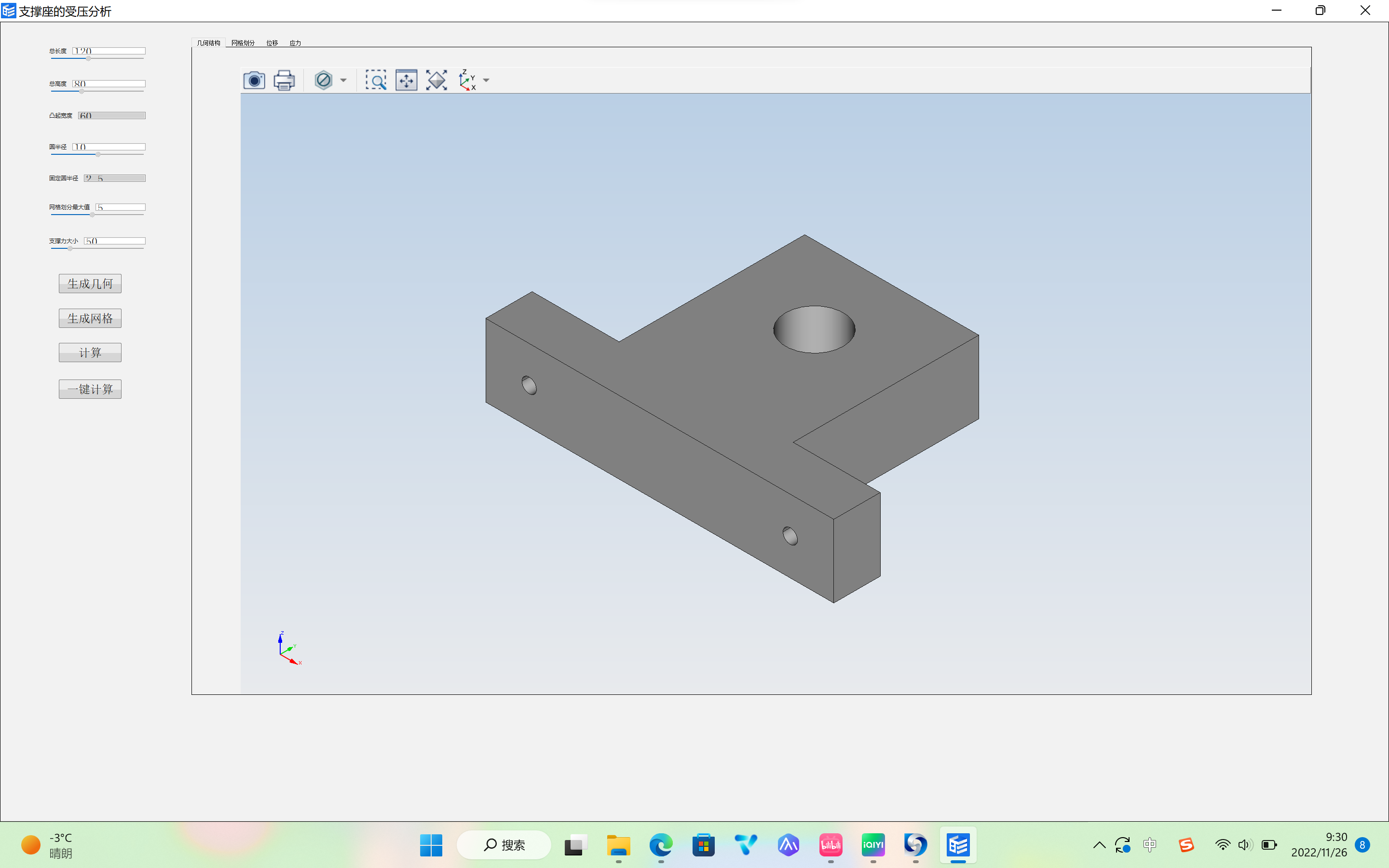Screen dimensions: 1389x868
Task: Click the taskbar 搜索 search box
Action: pyautogui.click(x=504, y=845)
